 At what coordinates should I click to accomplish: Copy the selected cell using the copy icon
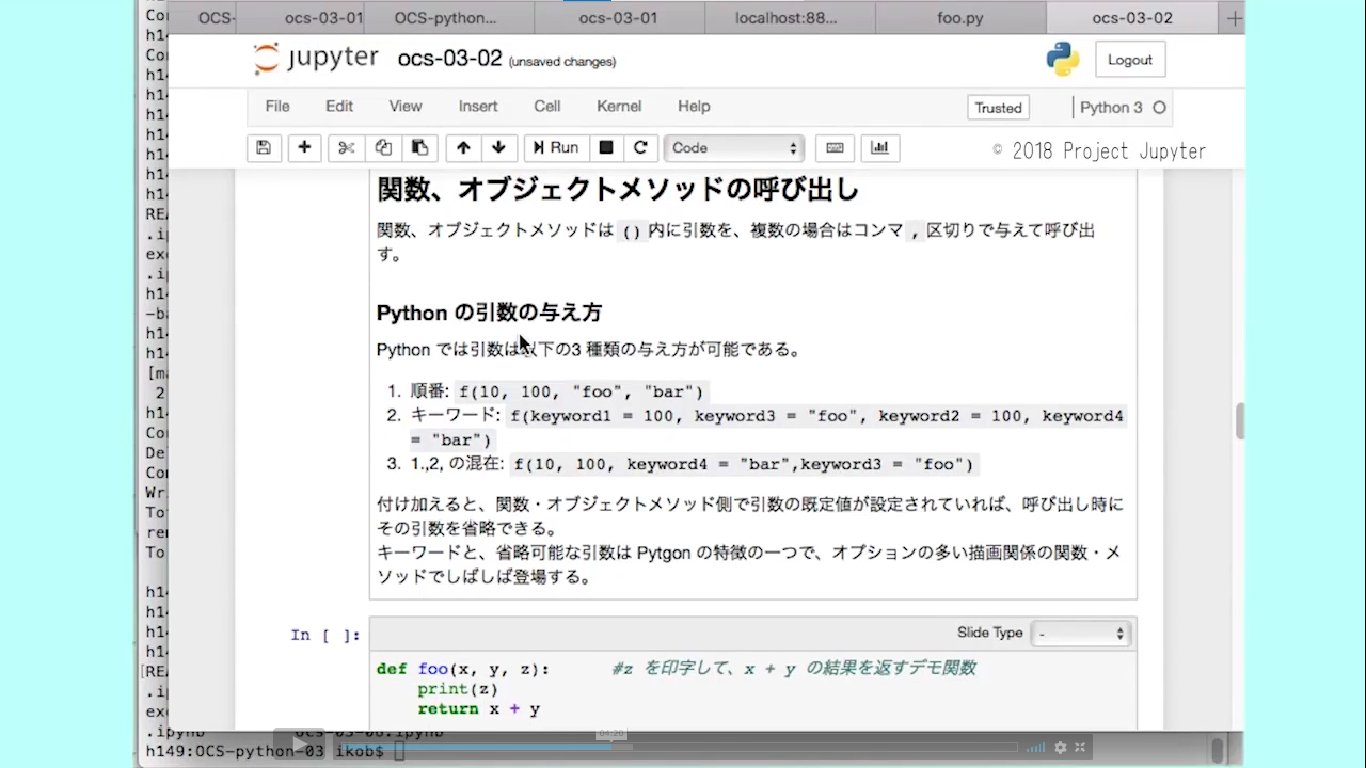(x=383, y=147)
